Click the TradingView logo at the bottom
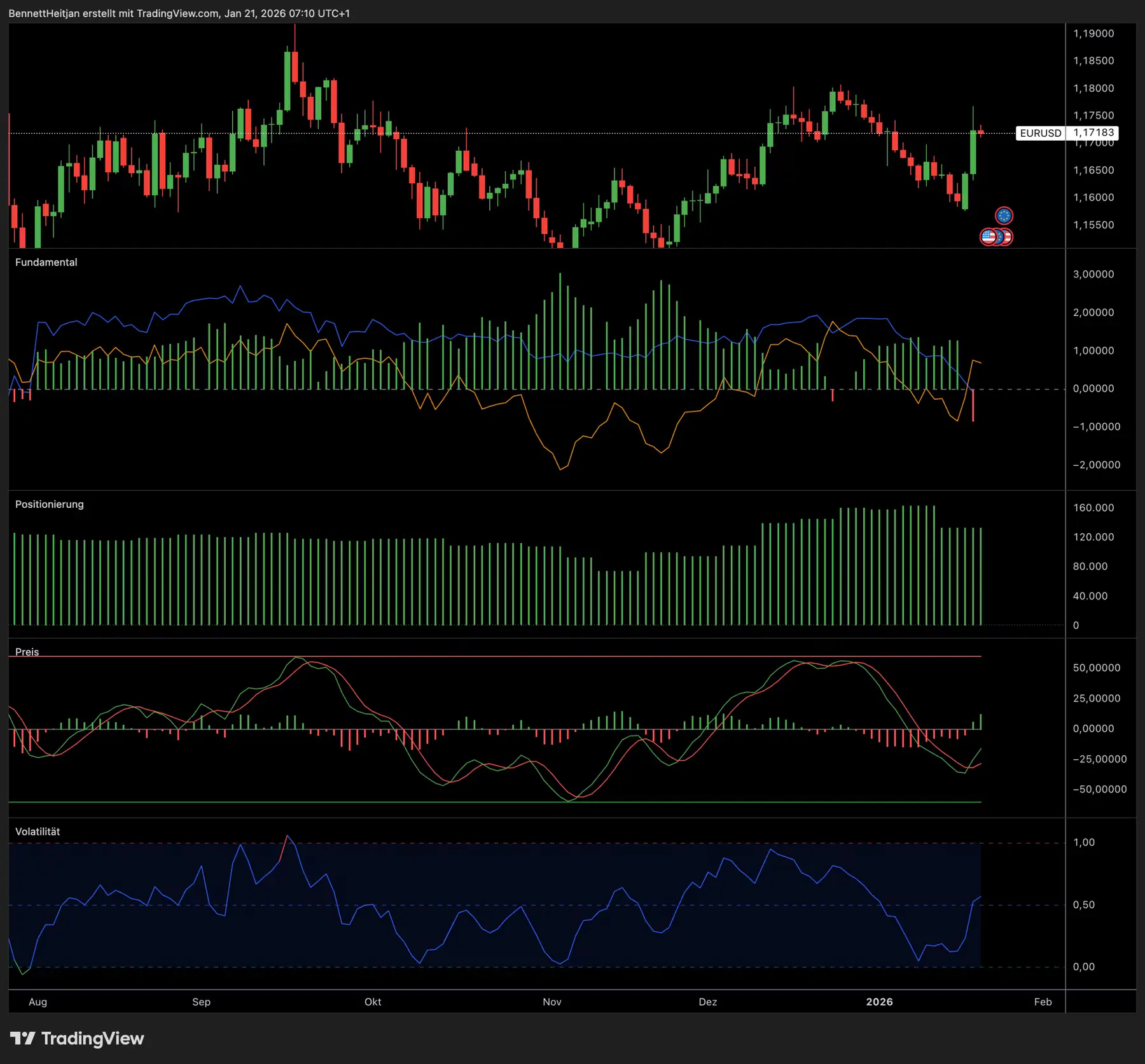The height and width of the screenshot is (1064, 1145). [77, 1039]
